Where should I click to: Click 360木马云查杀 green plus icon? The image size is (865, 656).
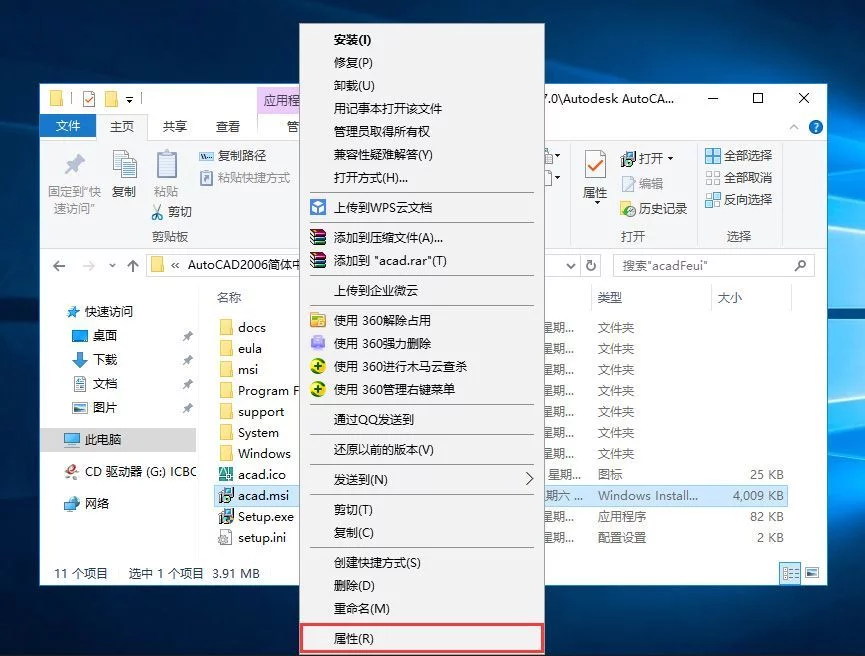[318, 366]
